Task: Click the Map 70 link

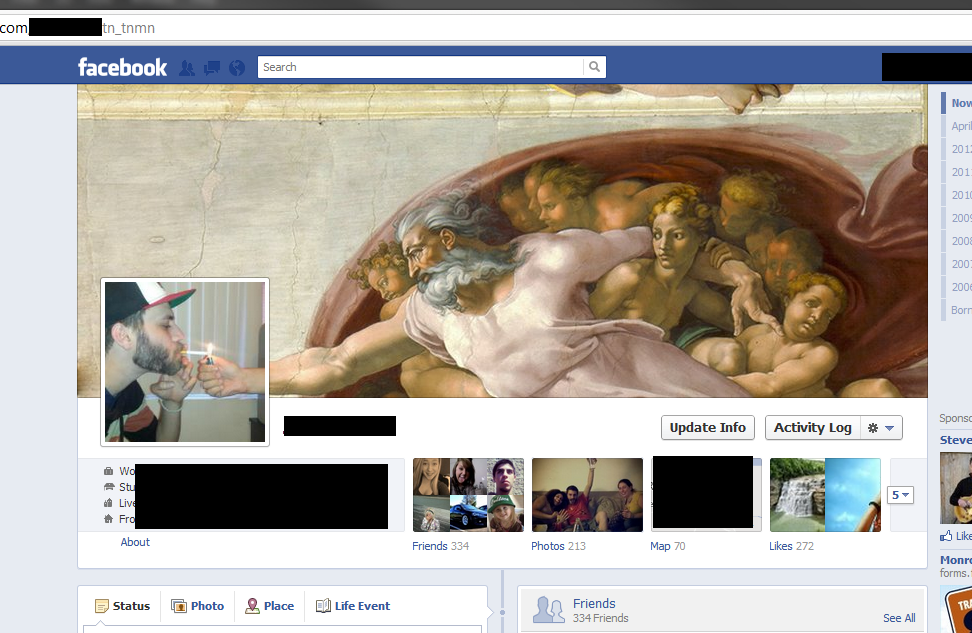Action: (668, 546)
